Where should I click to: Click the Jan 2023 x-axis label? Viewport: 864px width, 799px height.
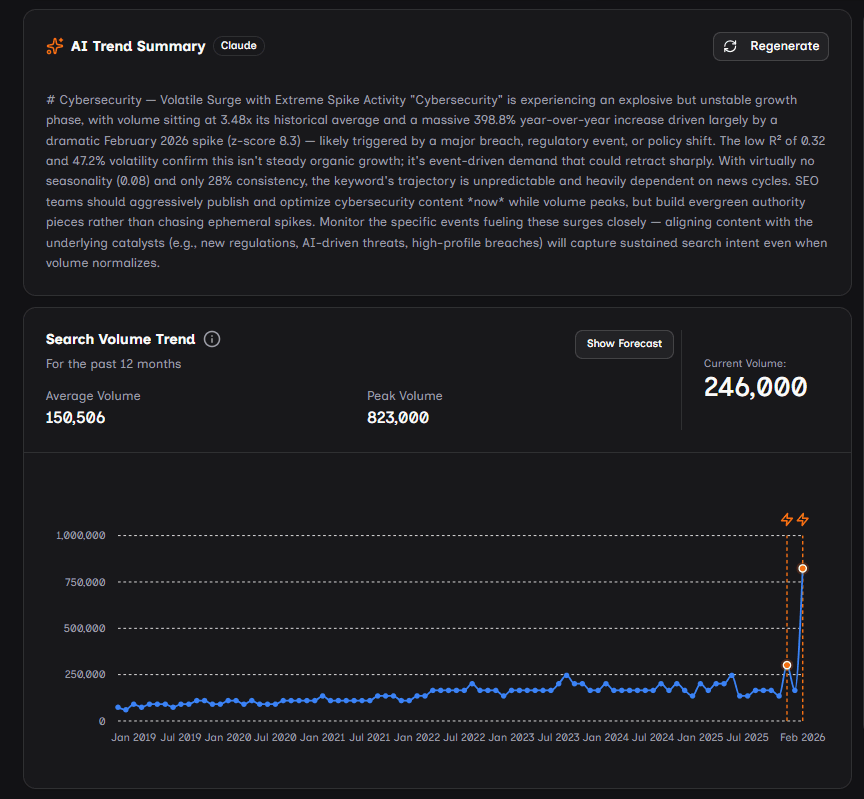511,737
